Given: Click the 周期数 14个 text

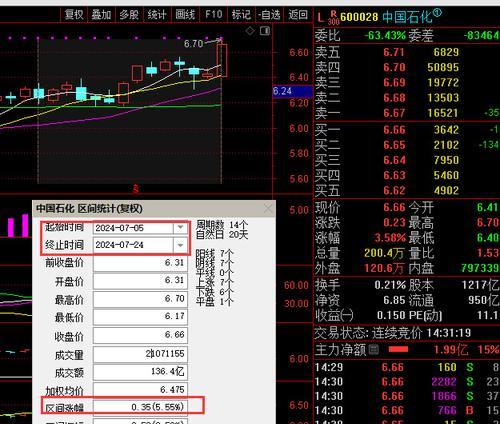Looking at the screenshot, I should pos(222,225).
